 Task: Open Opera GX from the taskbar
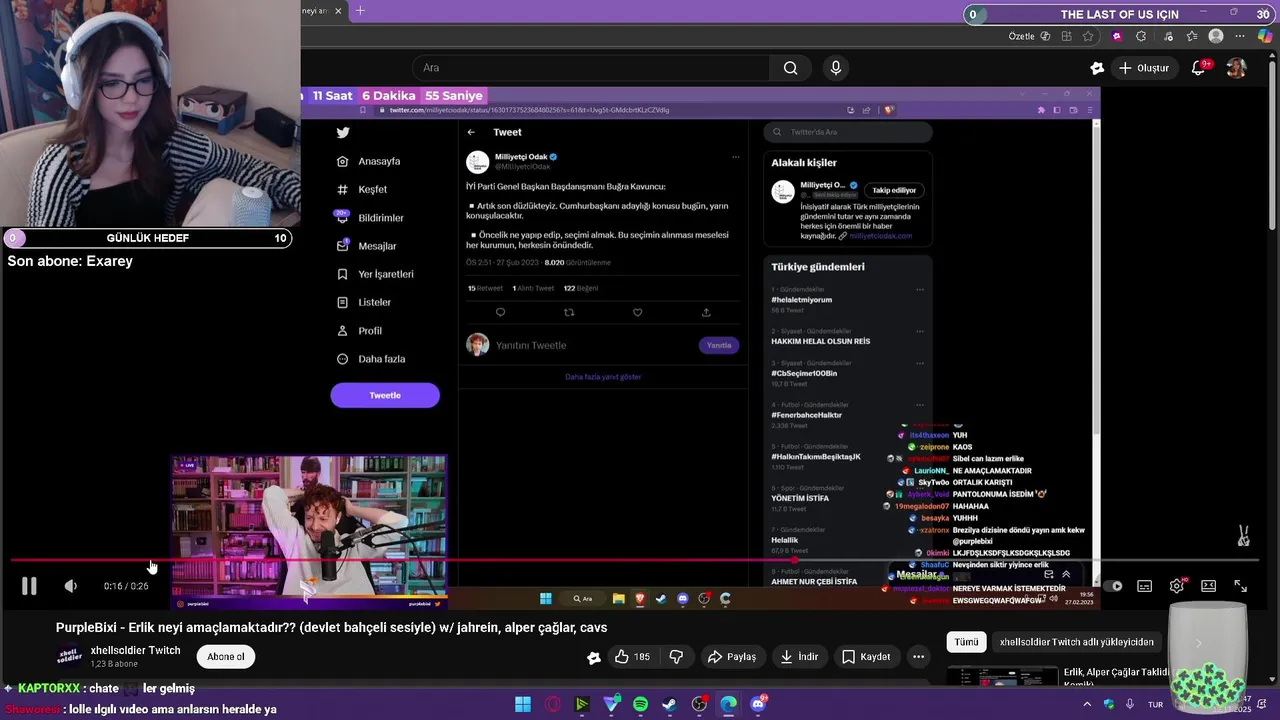[553, 704]
